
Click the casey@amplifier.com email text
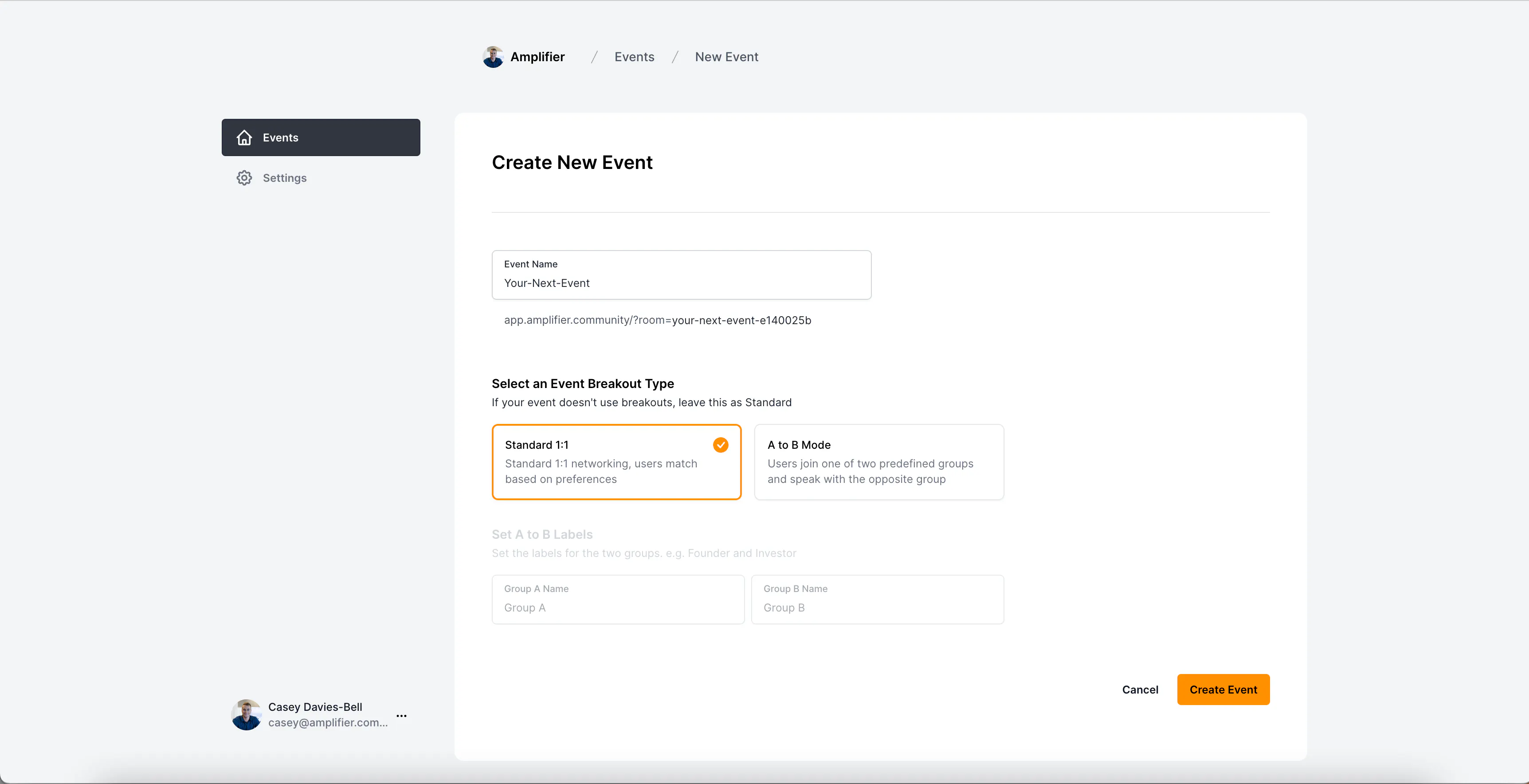[x=328, y=722]
